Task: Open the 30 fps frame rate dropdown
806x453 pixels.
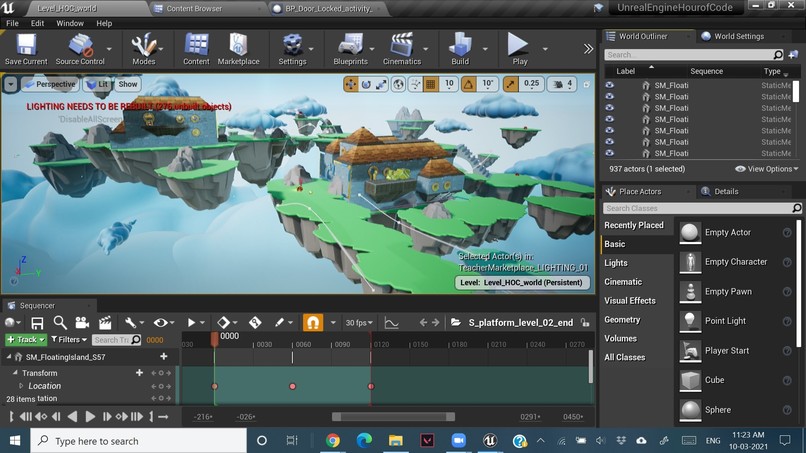Action: point(359,323)
